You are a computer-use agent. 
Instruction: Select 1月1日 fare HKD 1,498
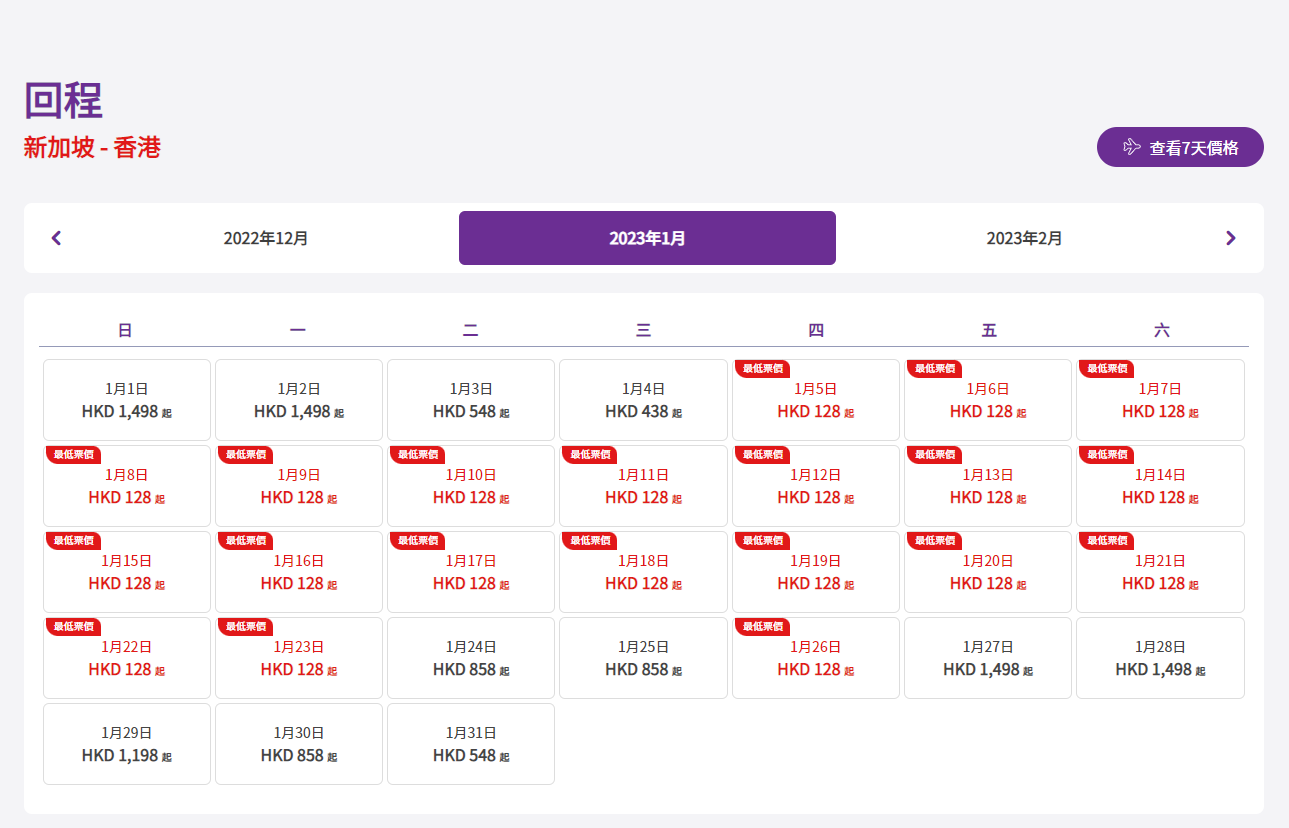pos(127,400)
